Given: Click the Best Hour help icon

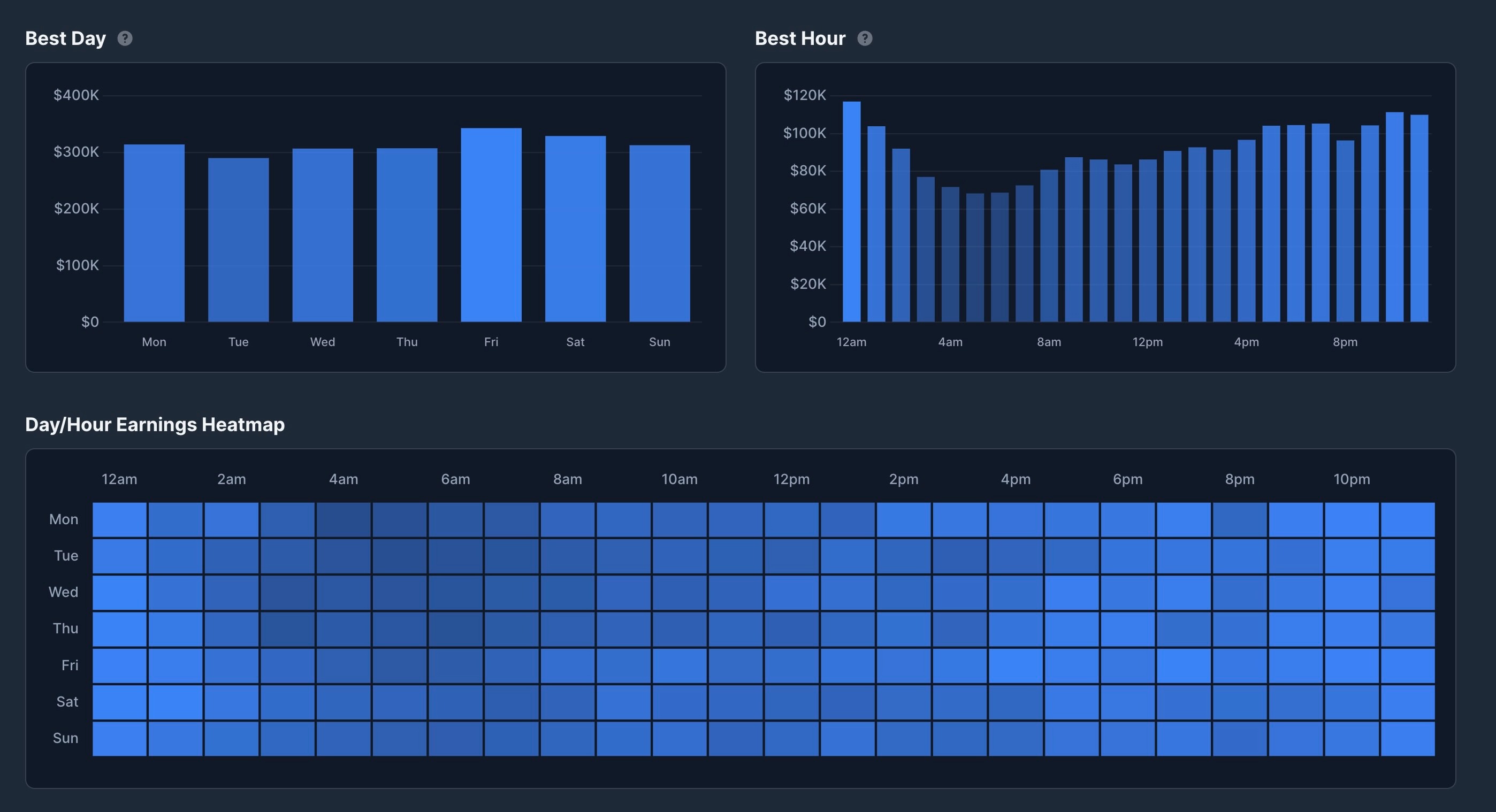Looking at the screenshot, I should 865,39.
